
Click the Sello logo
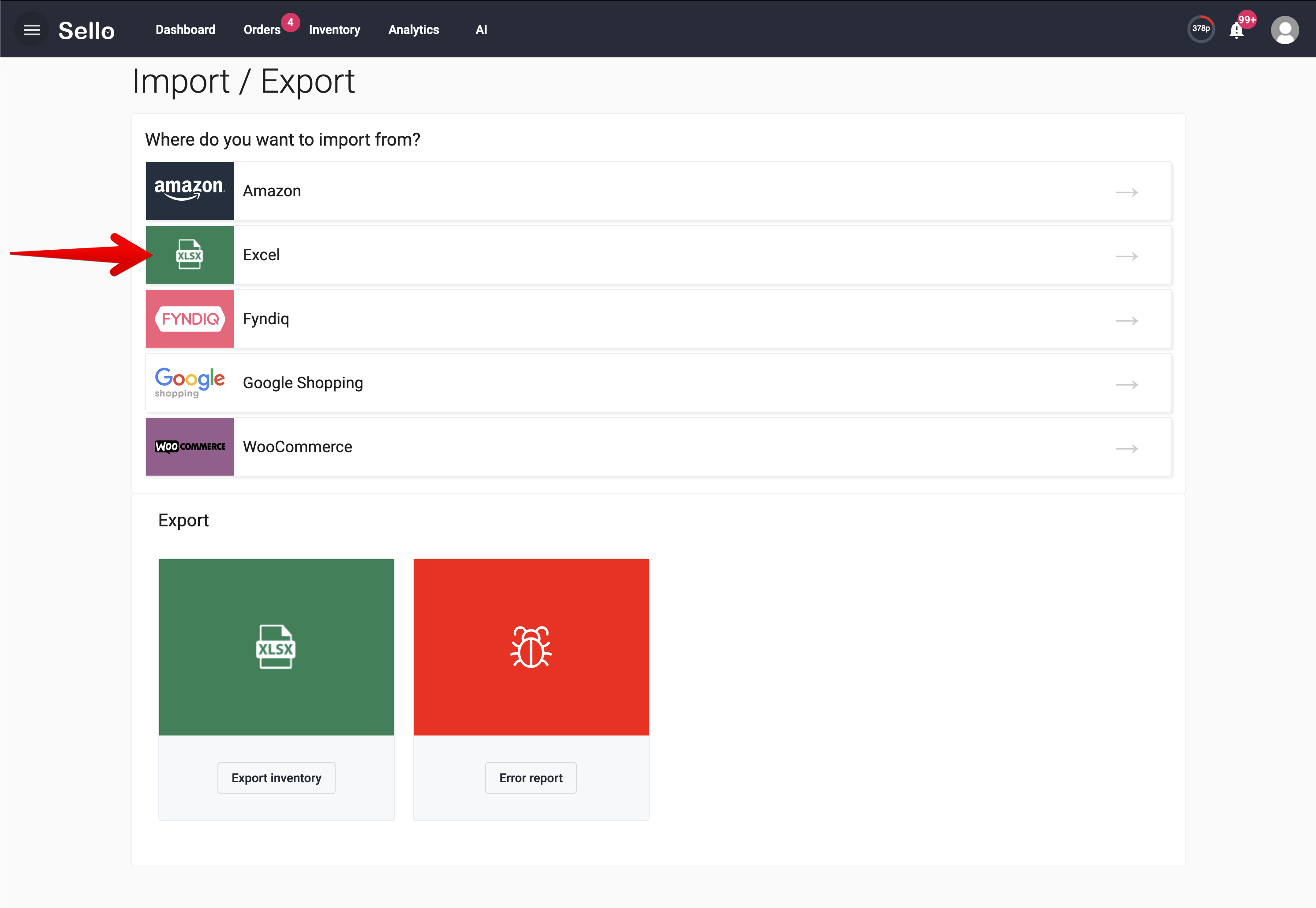click(x=86, y=31)
